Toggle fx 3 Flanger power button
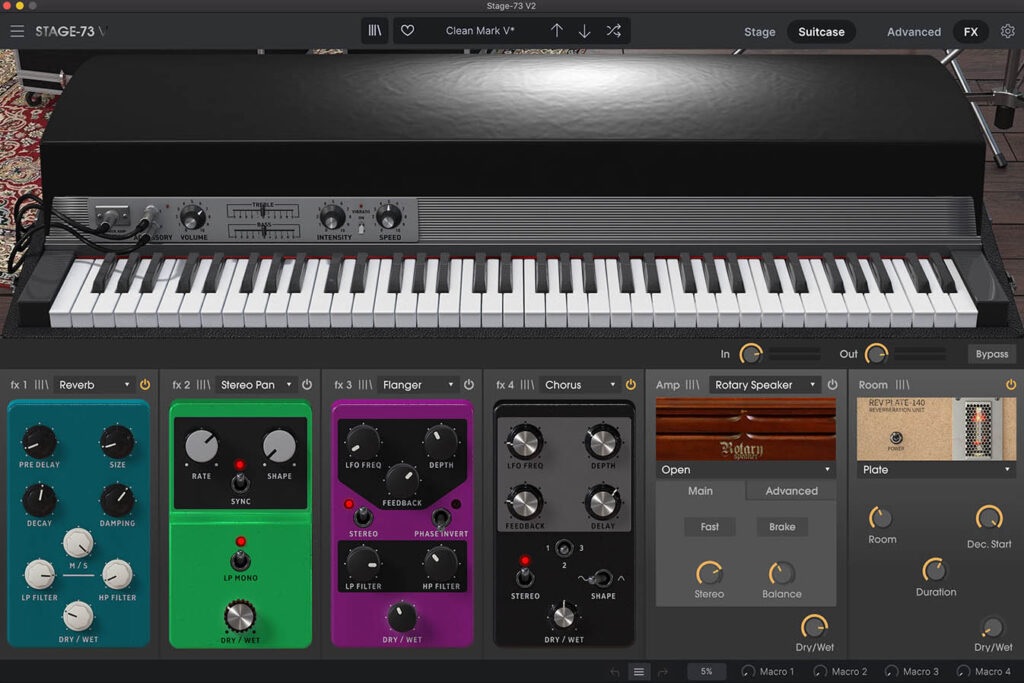The image size is (1024, 683). [469, 385]
